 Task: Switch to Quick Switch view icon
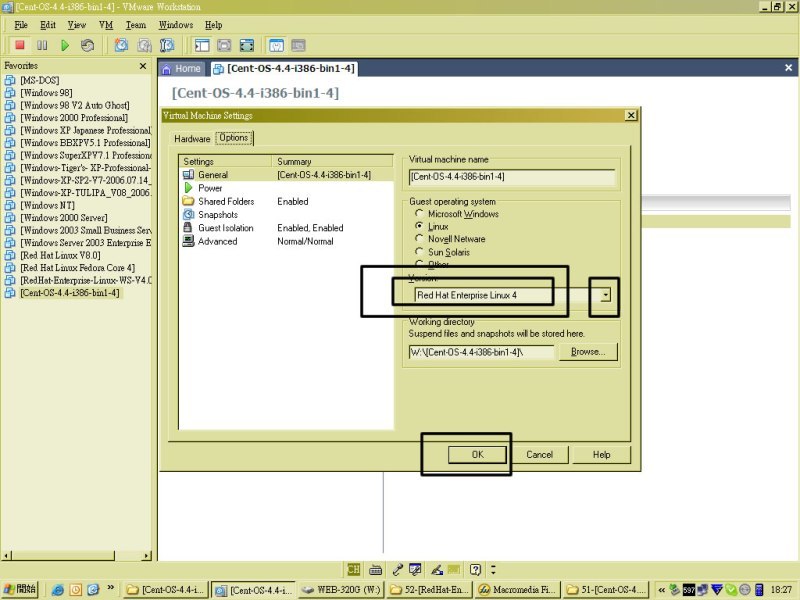coord(224,45)
